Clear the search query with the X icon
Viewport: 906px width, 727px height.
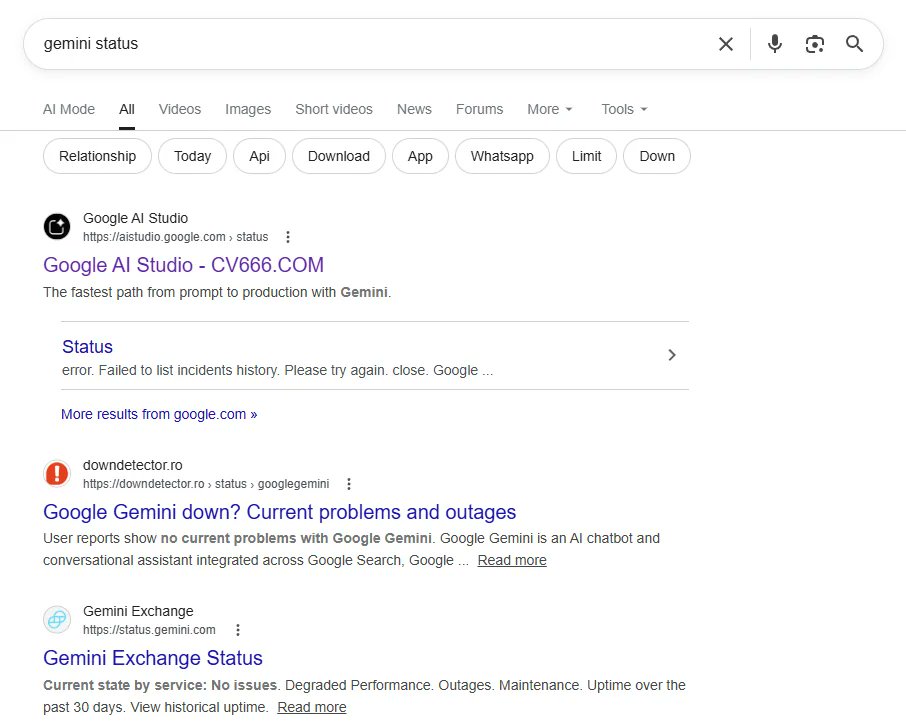(x=726, y=44)
